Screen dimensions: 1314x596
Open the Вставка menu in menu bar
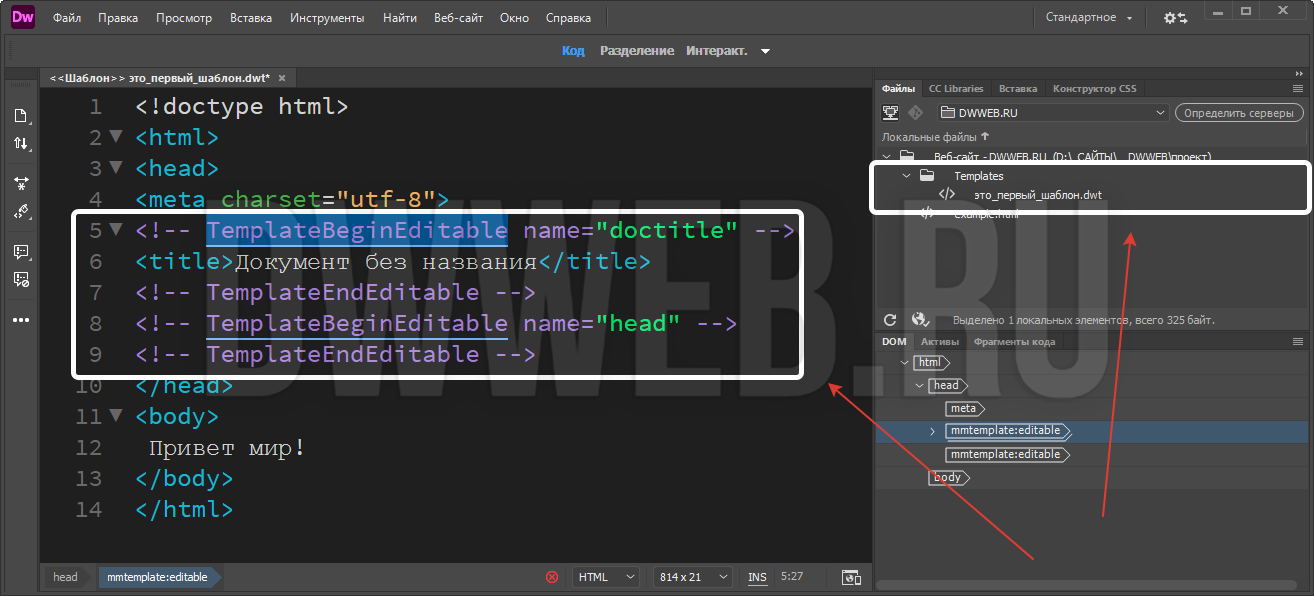250,18
